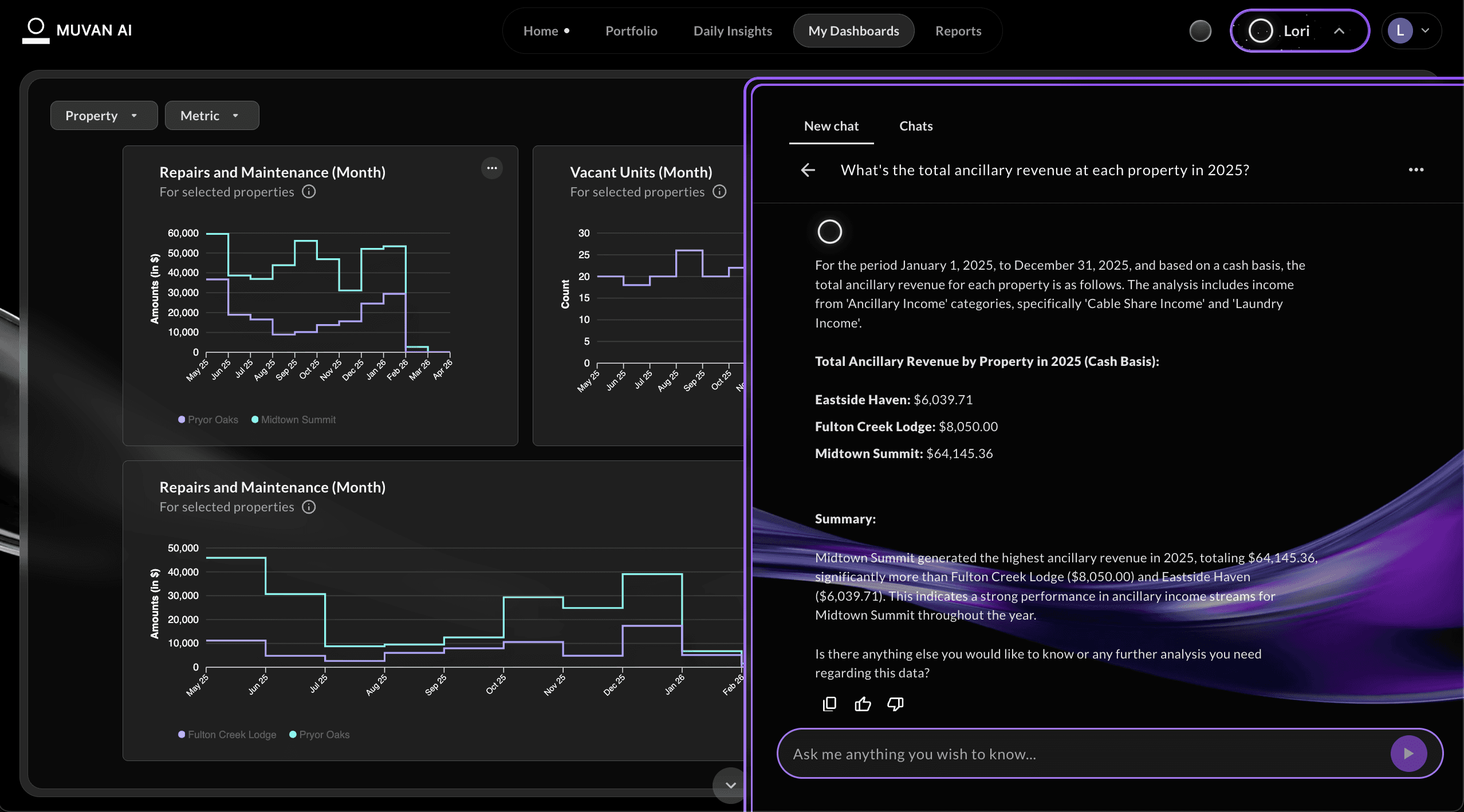Click the copy response icon
Screen dimensions: 1464x812
(x=829, y=704)
